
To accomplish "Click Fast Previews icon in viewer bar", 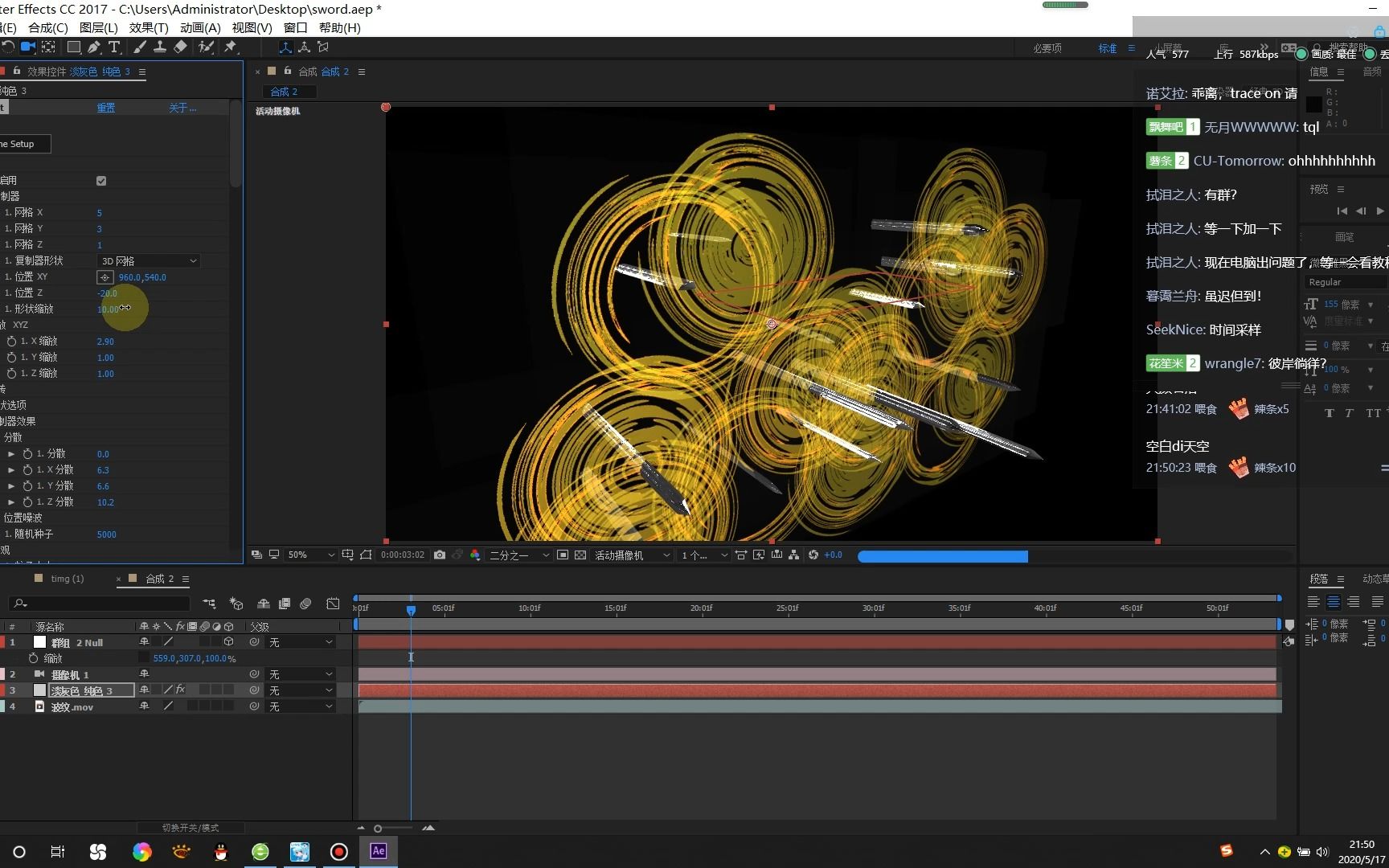I will (x=759, y=555).
